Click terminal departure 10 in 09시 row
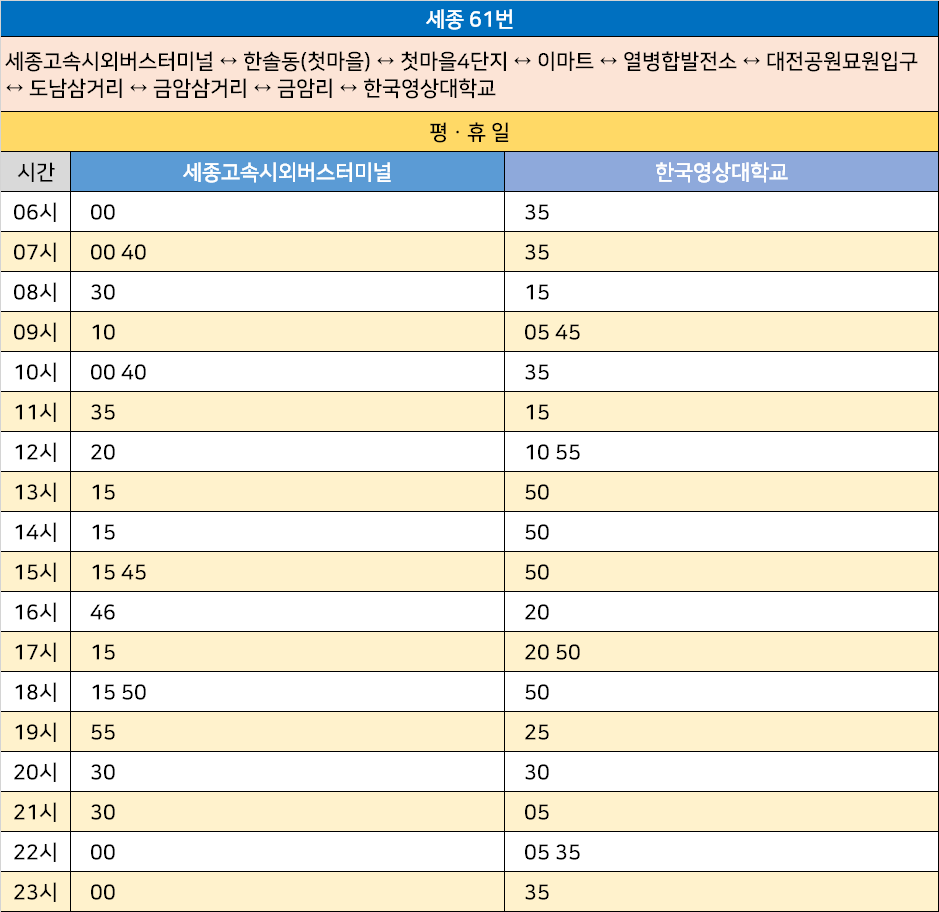The width and height of the screenshot is (939, 912). click(102, 332)
